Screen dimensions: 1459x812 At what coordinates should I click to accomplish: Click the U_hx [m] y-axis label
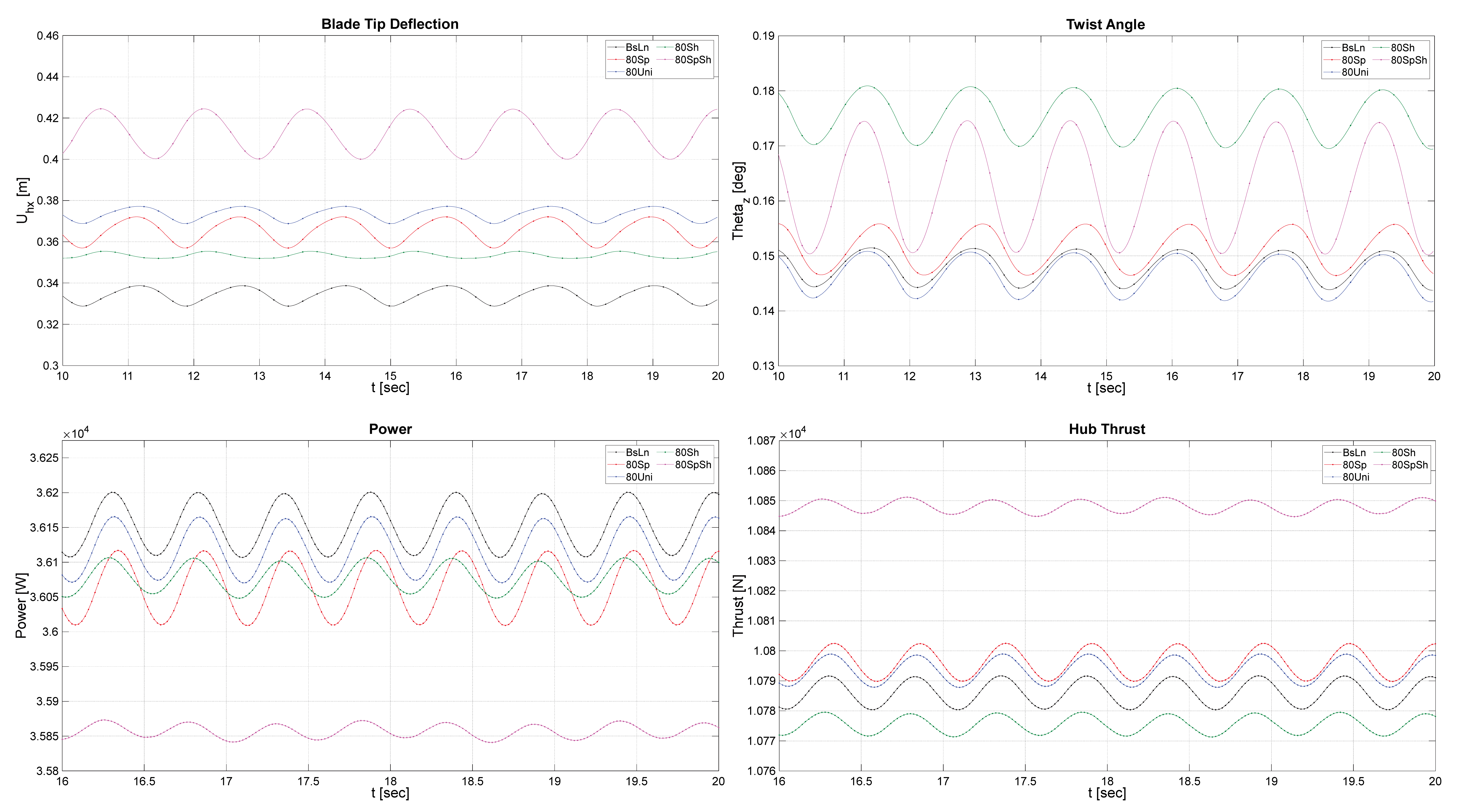pyautogui.click(x=23, y=200)
